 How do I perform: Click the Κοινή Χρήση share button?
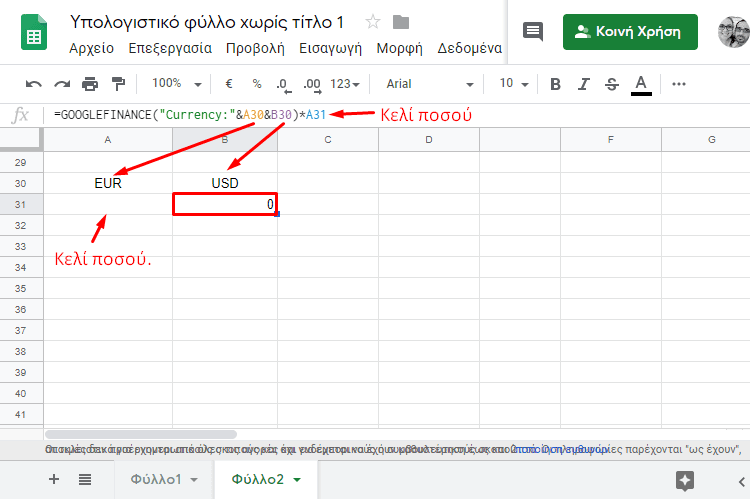[x=630, y=32]
